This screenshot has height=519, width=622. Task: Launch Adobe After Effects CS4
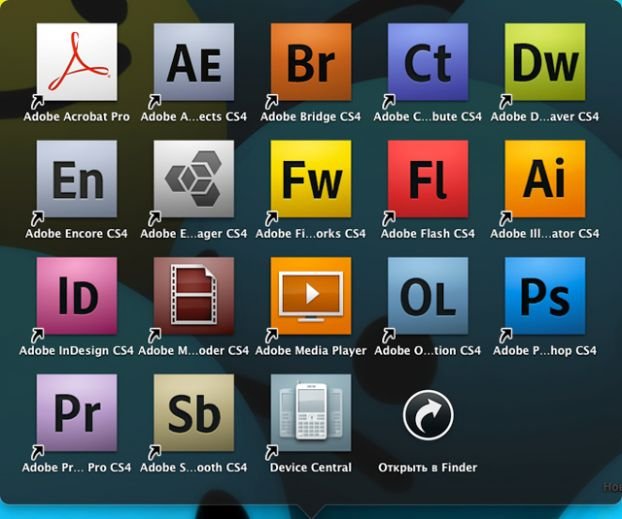point(194,62)
